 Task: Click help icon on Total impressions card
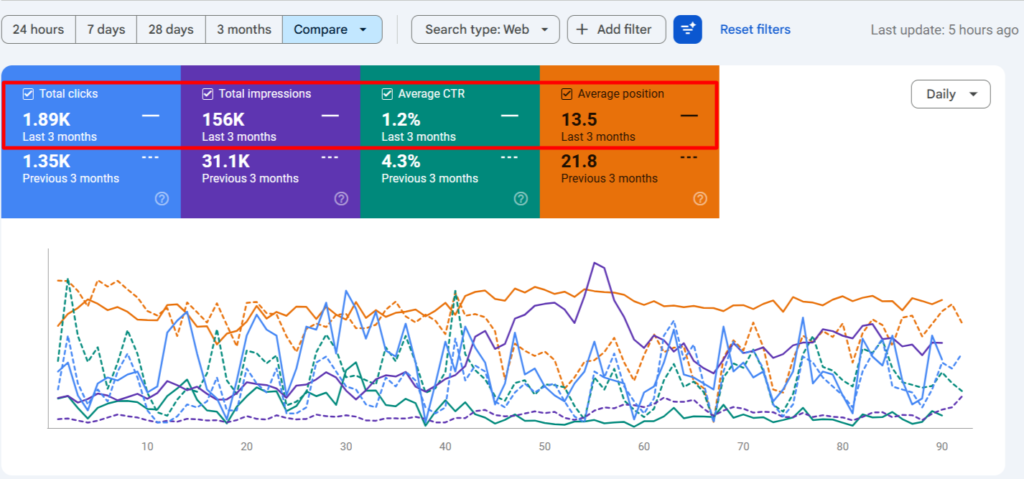341,199
